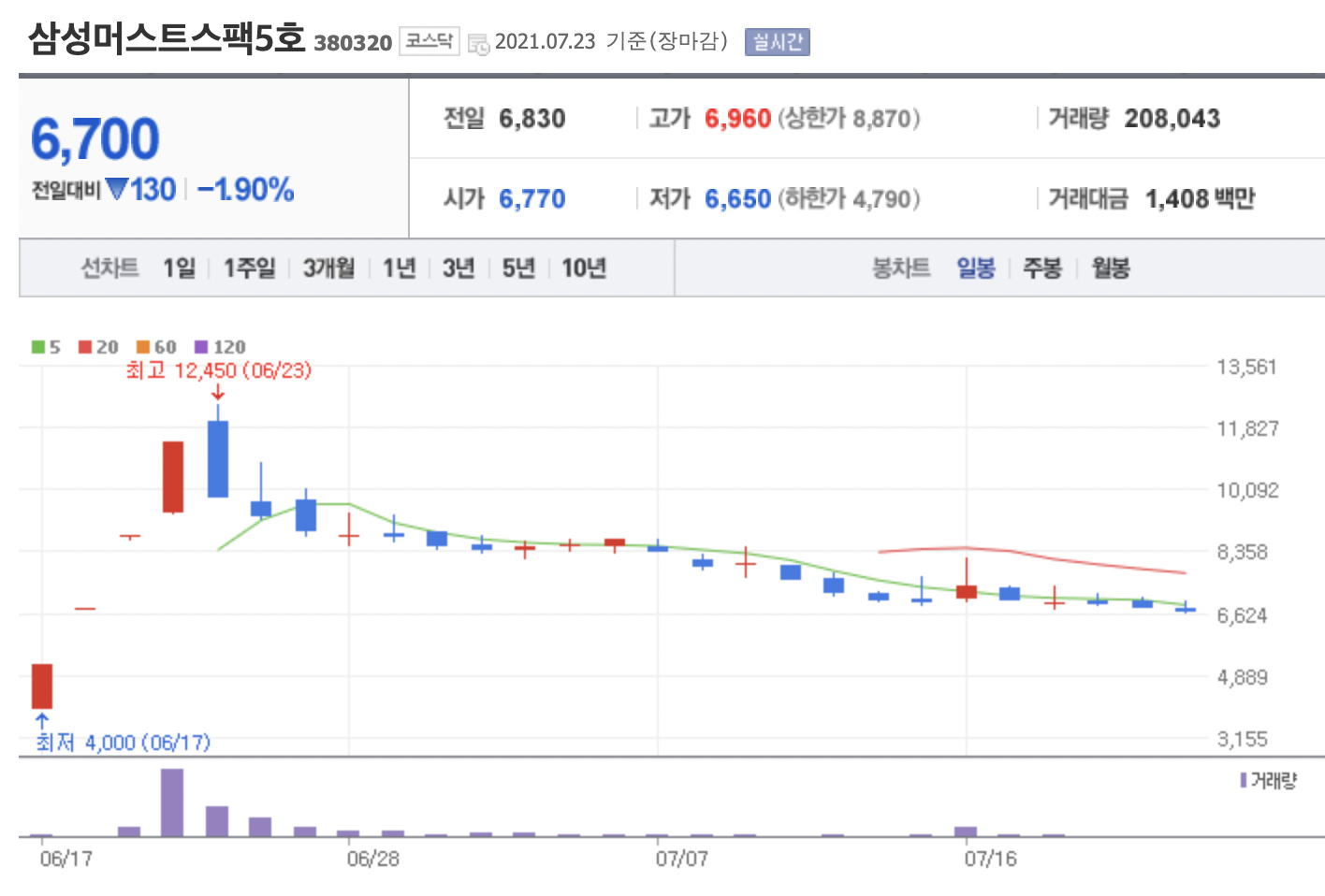Click the -1.90% change value
The width and height of the screenshot is (1325, 896).
[x=246, y=190]
